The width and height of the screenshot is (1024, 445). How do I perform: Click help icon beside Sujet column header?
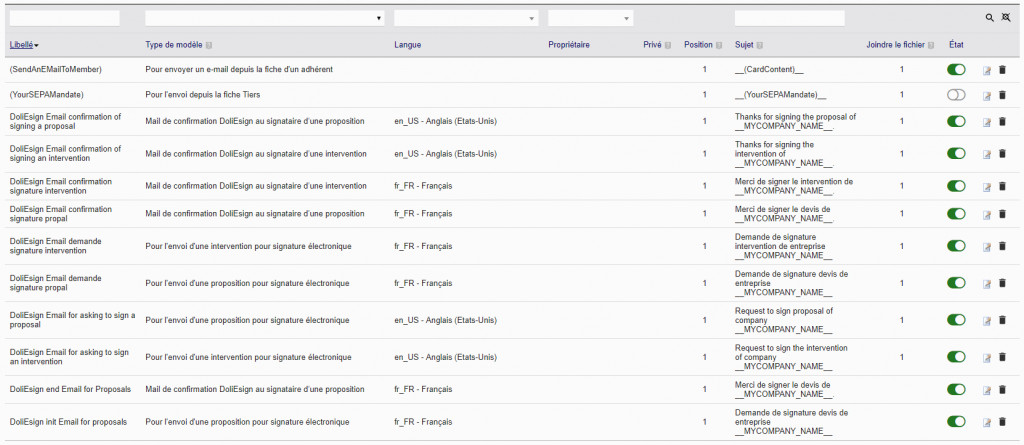point(761,45)
